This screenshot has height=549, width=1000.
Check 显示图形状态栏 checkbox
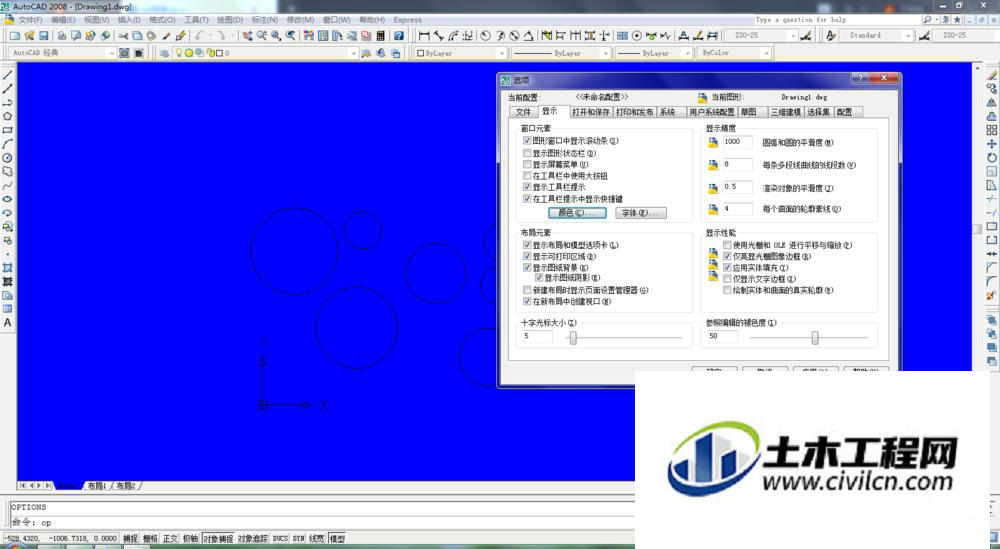pyautogui.click(x=527, y=153)
